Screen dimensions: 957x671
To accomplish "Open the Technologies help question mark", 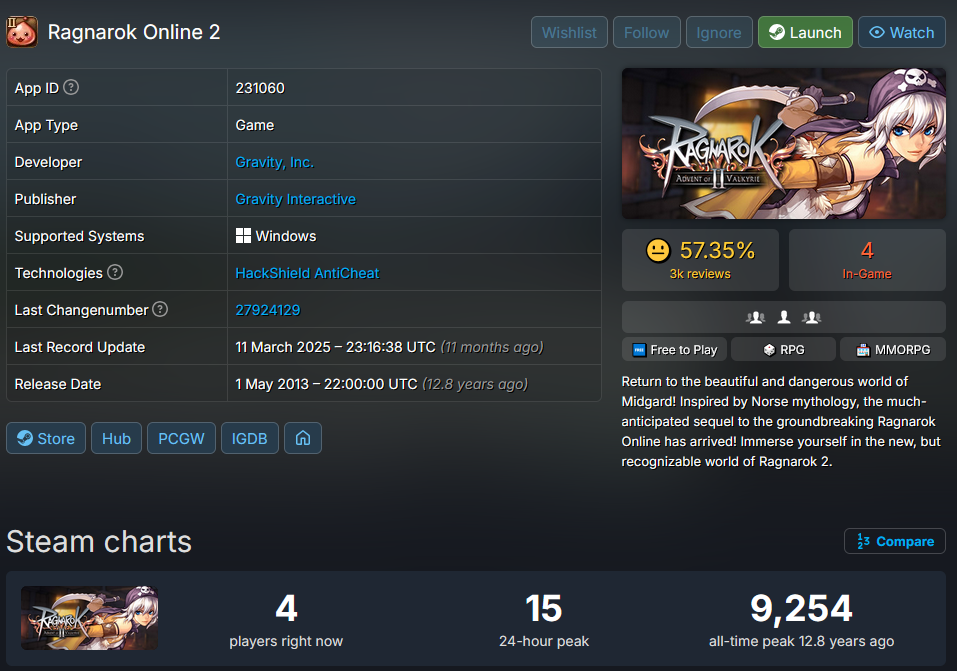I will [115, 272].
